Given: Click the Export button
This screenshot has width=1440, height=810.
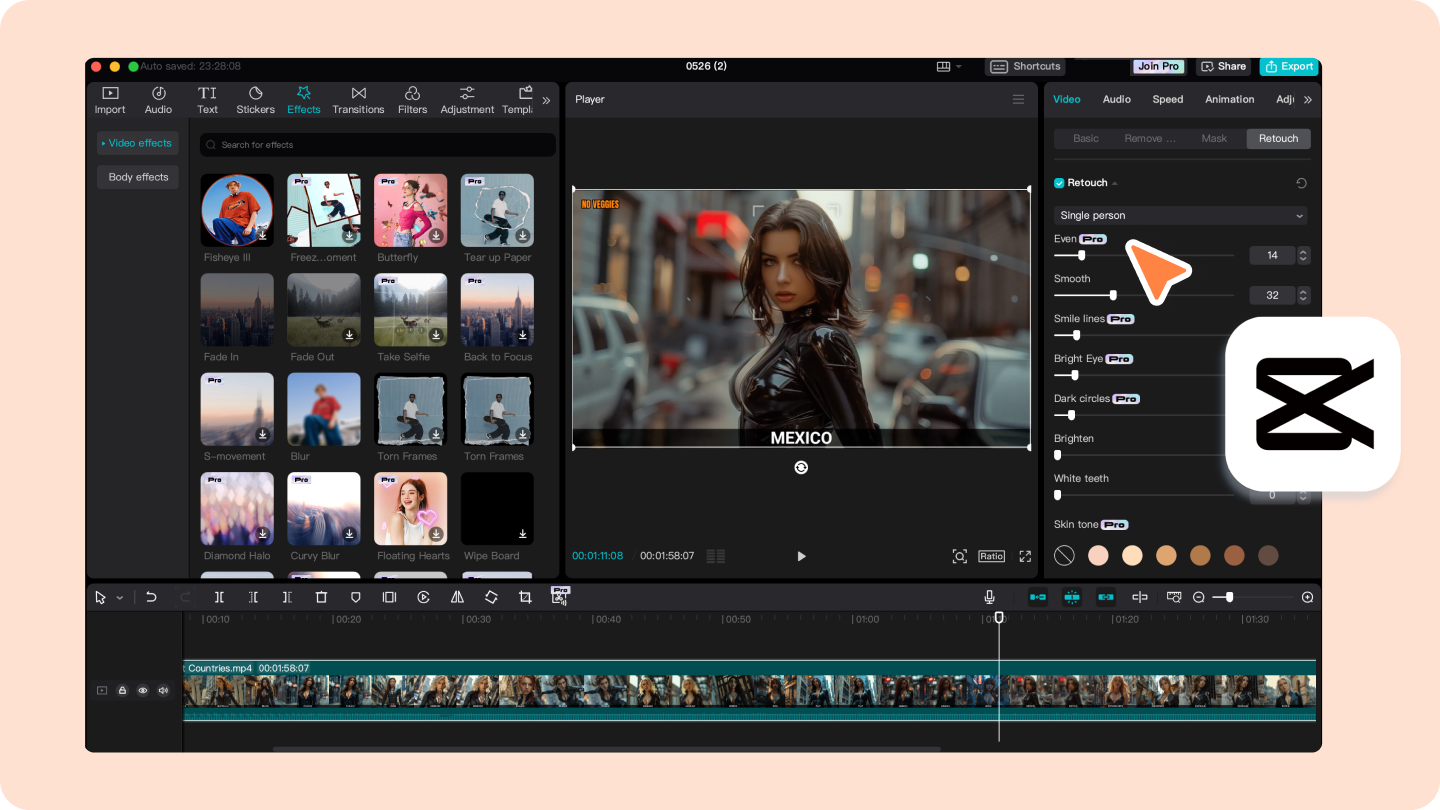Looking at the screenshot, I should coord(1288,66).
